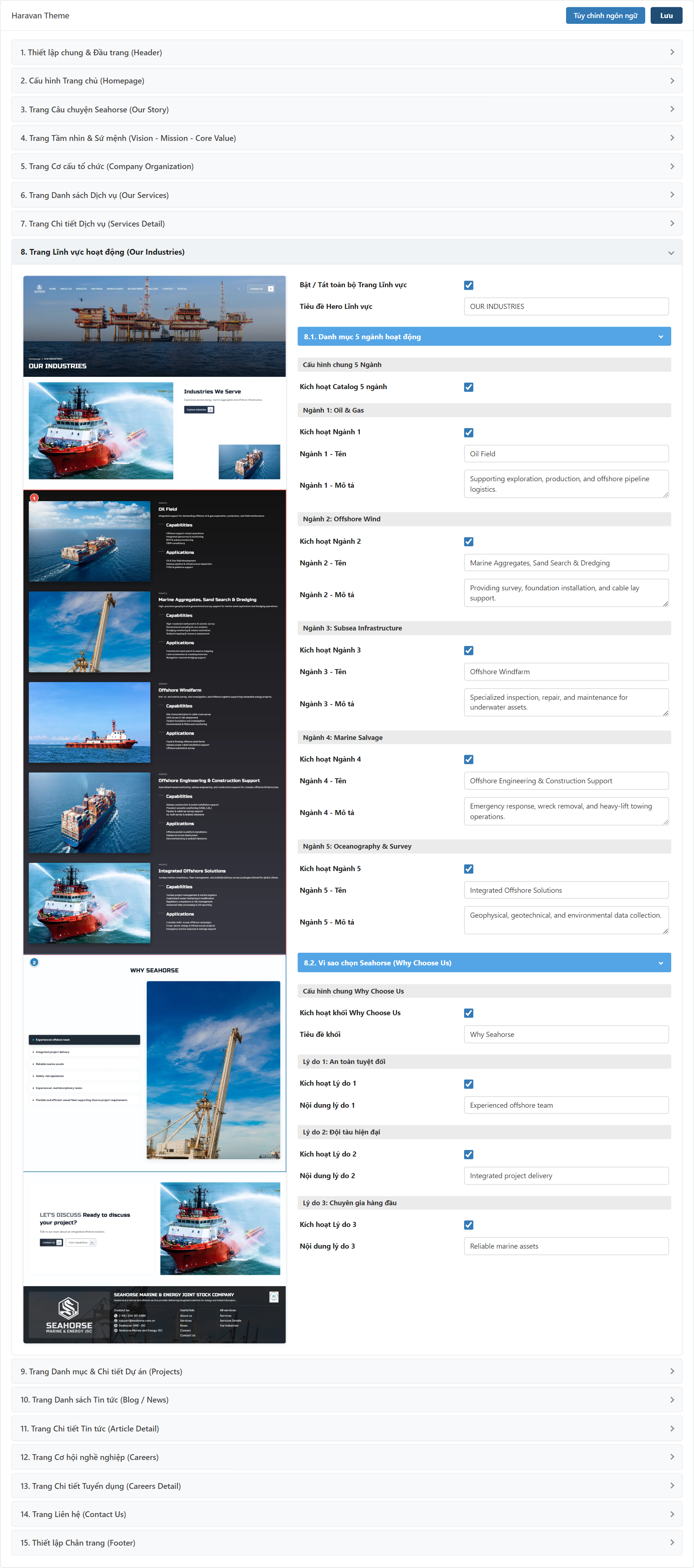Open section 3 Trang Câu chuyện Seahorse
Screen dimensions: 694x1568
pyautogui.click(x=347, y=109)
